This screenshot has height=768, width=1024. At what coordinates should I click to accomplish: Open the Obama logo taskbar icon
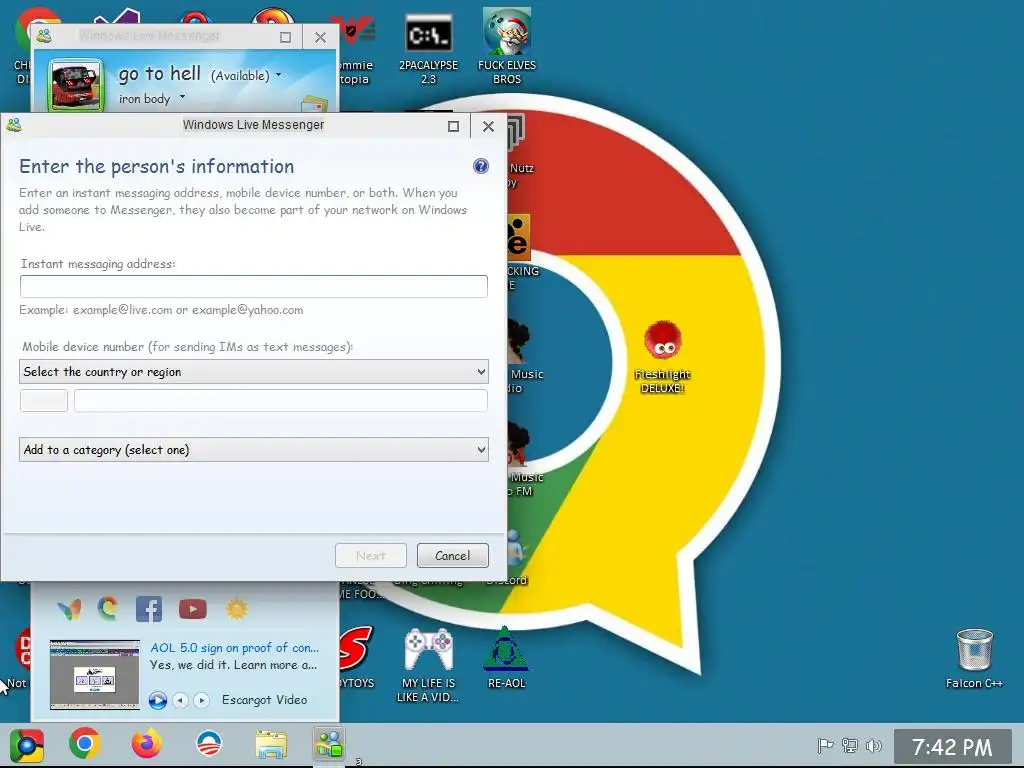click(x=209, y=744)
